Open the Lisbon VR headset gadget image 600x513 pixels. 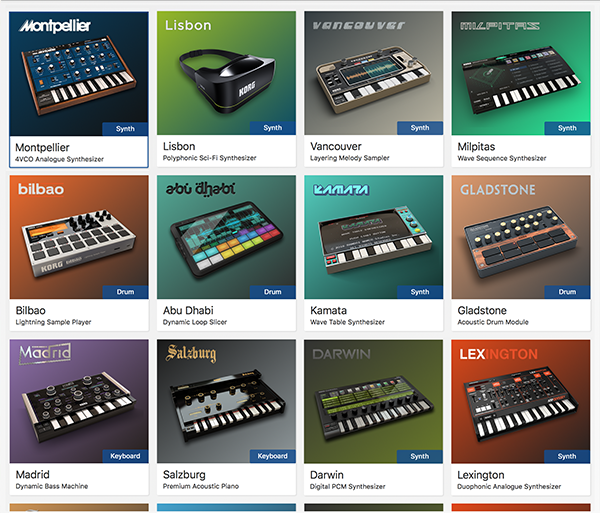coord(226,73)
